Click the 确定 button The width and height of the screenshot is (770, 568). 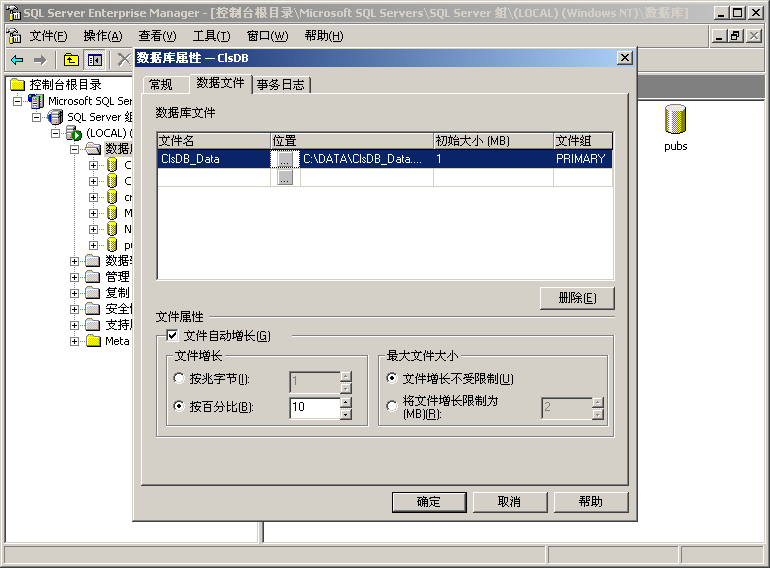(x=429, y=502)
